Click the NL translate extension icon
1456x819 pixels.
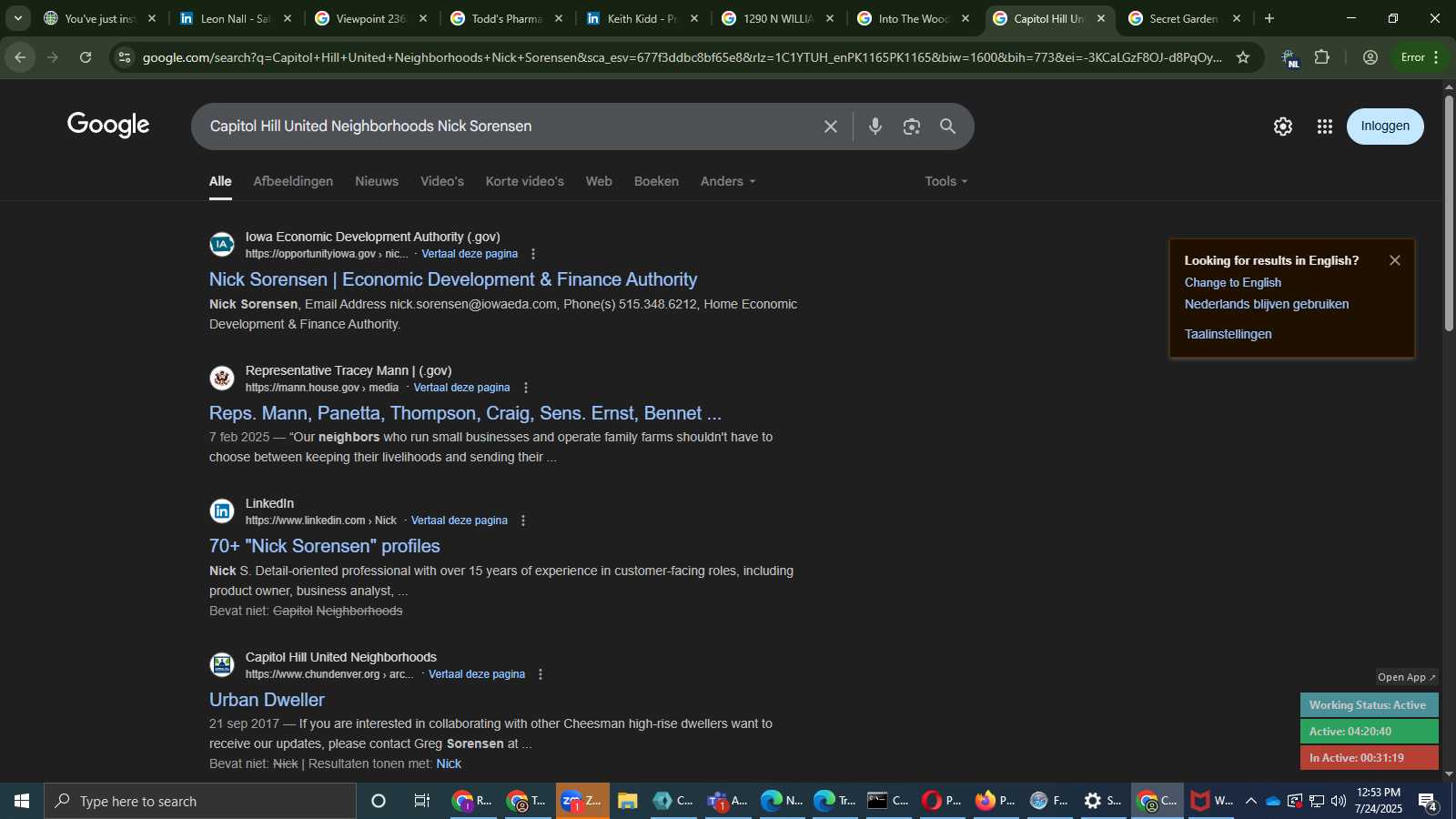tap(1289, 58)
